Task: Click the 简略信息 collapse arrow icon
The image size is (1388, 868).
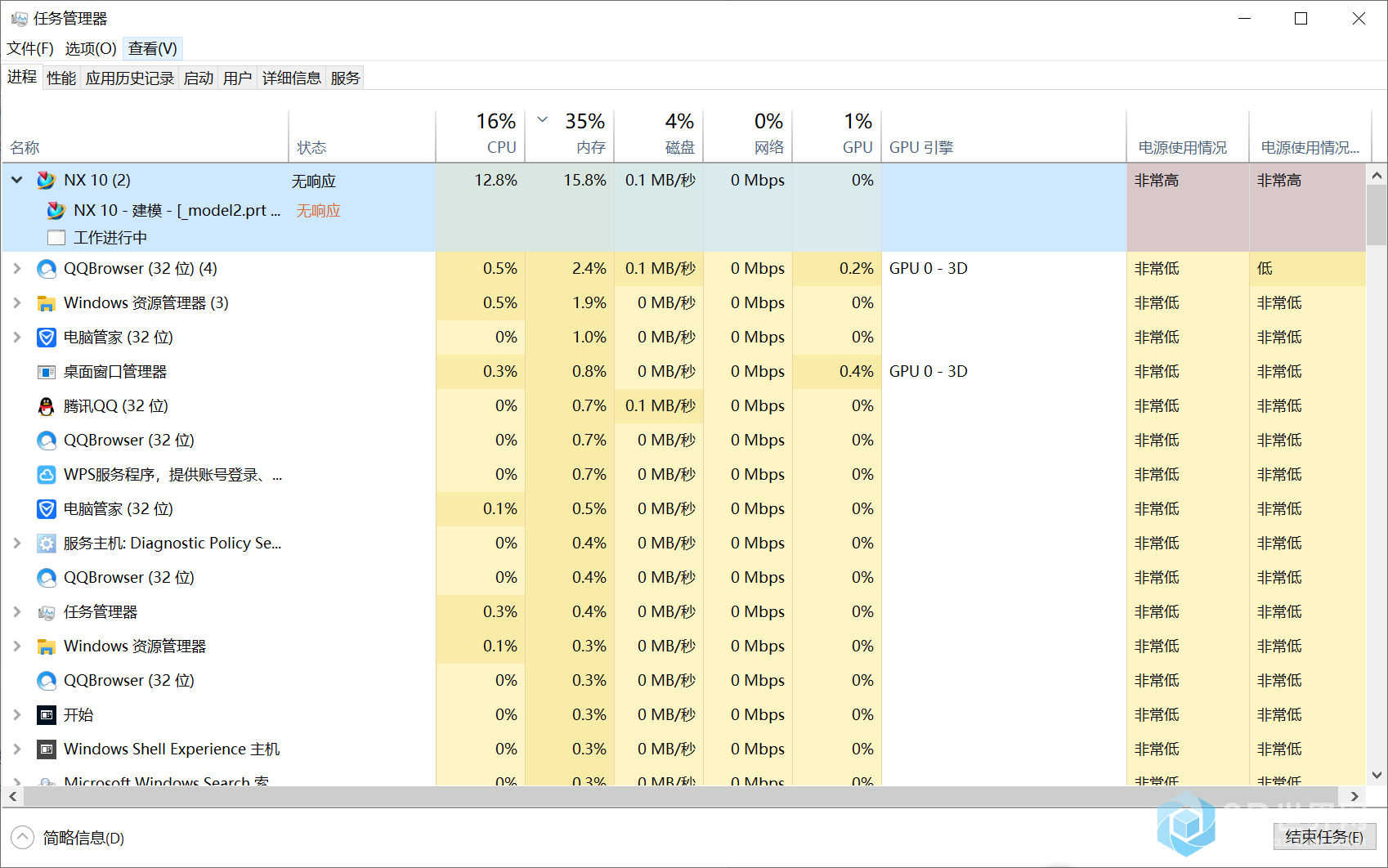Action: pos(22,837)
